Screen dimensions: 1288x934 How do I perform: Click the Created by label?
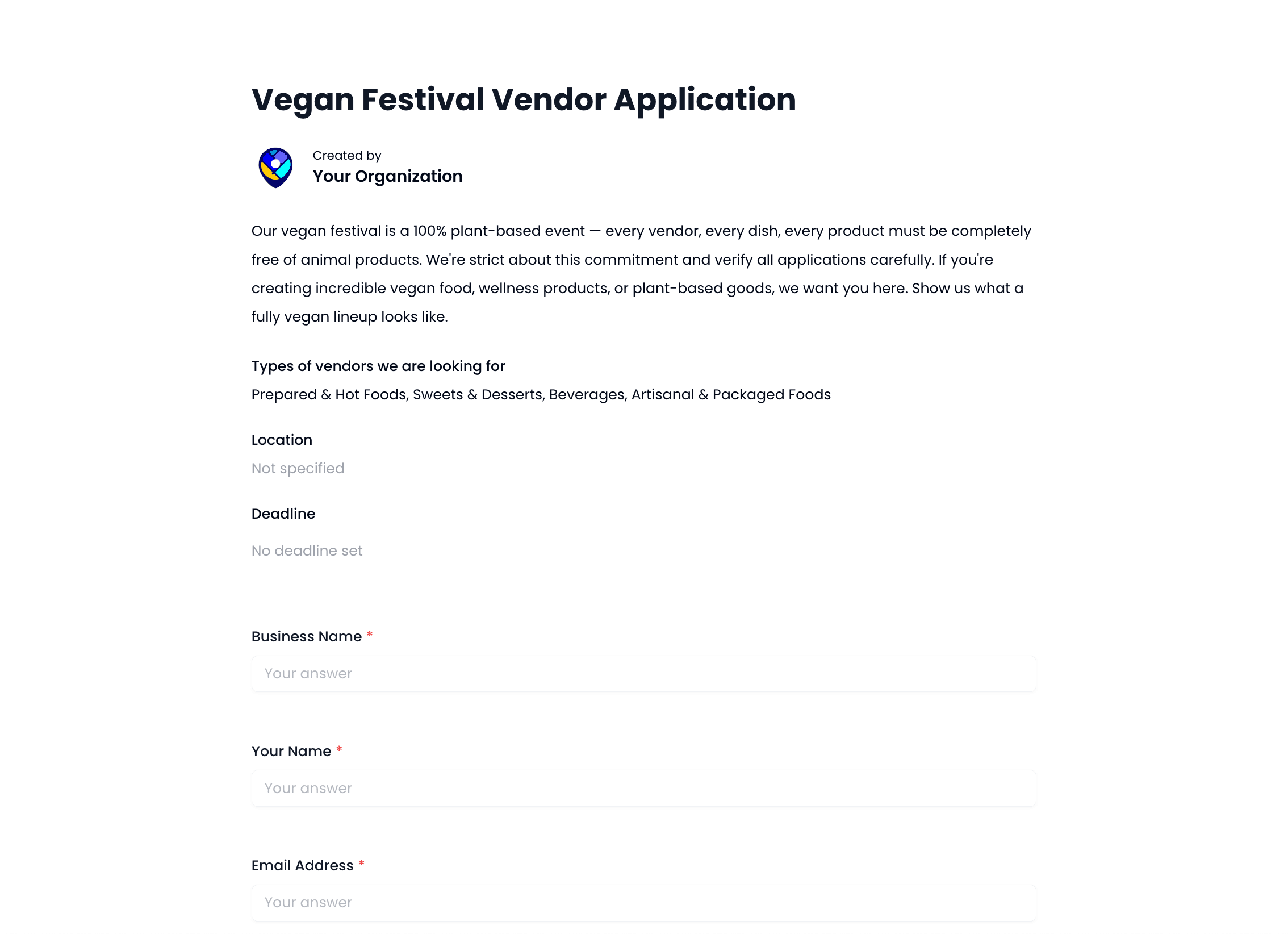[347, 155]
